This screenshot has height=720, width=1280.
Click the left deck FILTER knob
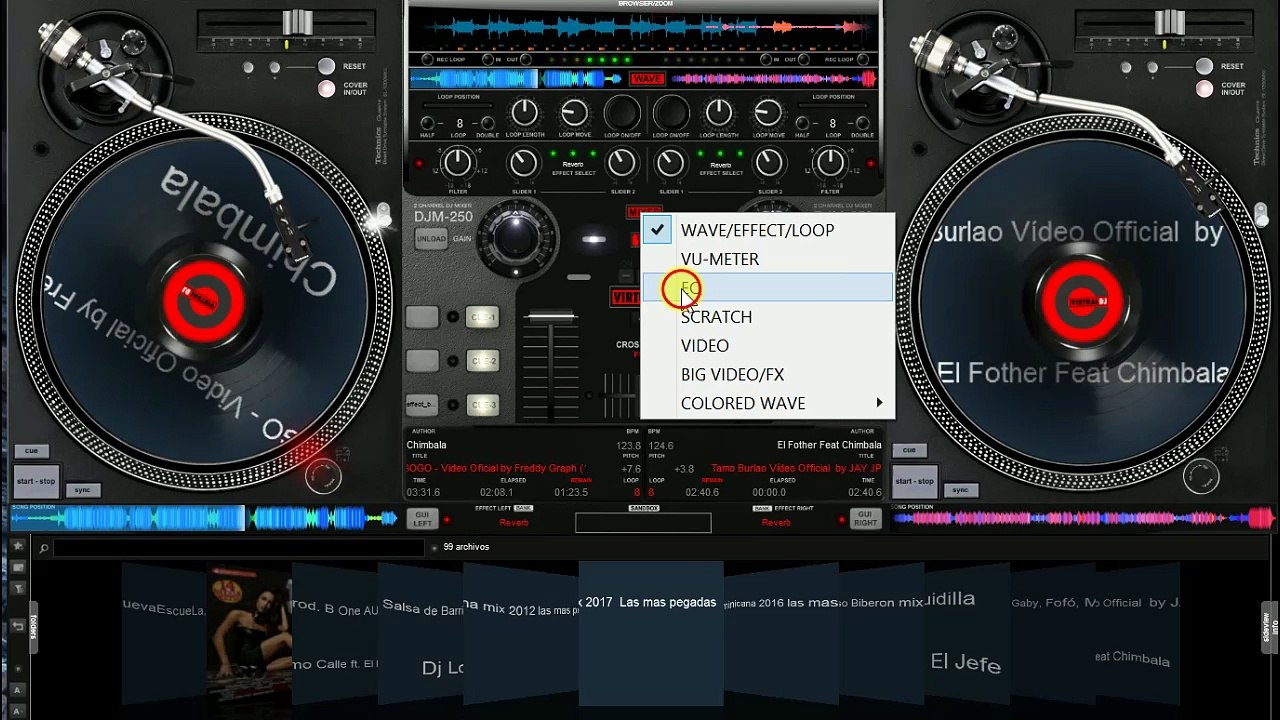pos(458,162)
